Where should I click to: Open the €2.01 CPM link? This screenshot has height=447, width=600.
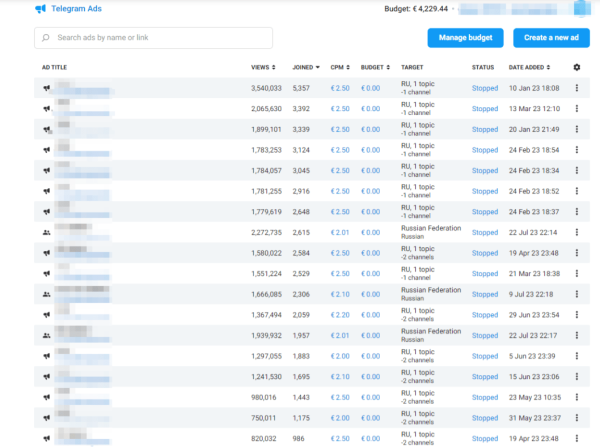click(x=340, y=232)
